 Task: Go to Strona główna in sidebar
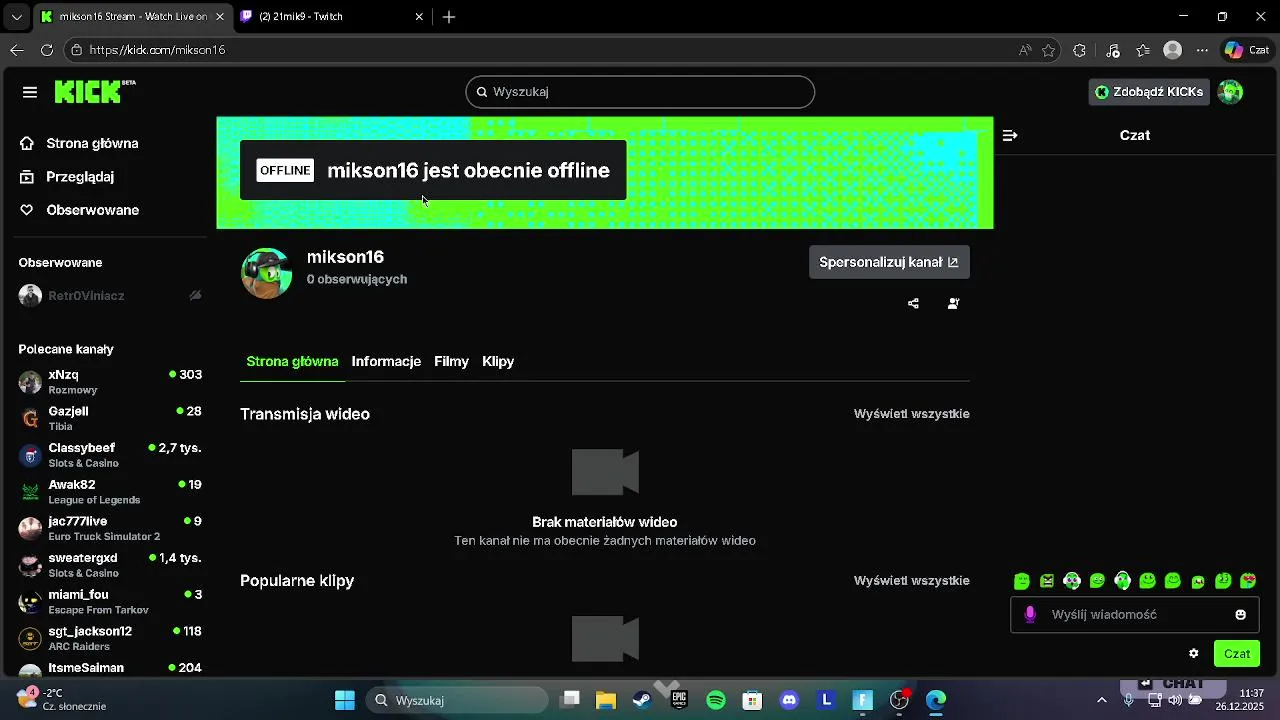(92, 143)
